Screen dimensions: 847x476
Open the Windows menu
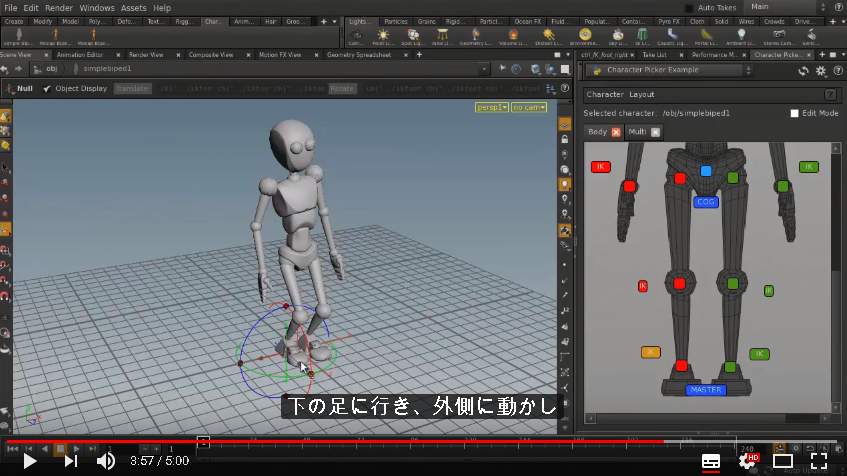[x=97, y=8]
